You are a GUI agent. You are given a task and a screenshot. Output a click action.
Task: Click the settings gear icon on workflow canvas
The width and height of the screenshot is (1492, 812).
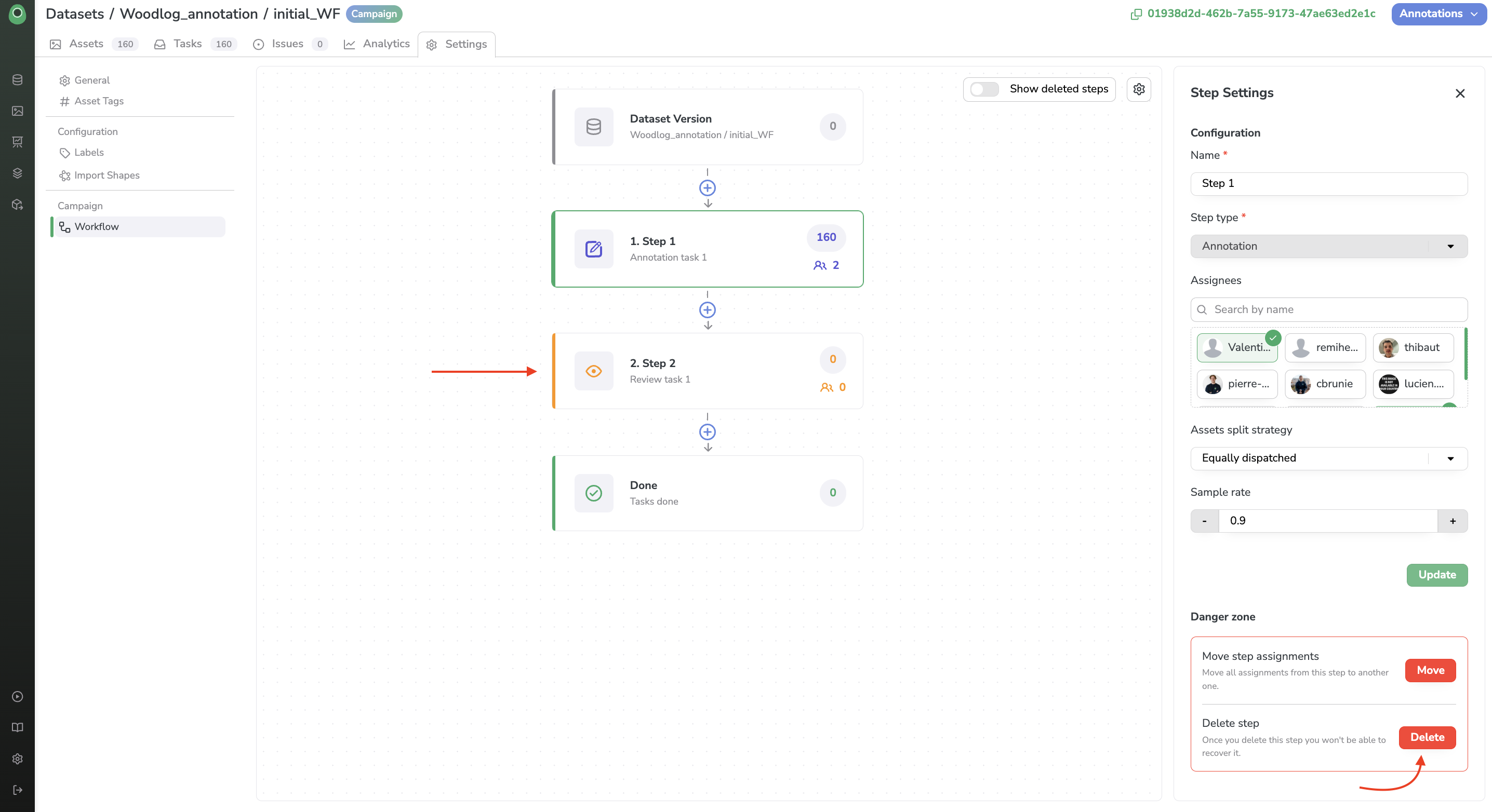[x=1140, y=89]
